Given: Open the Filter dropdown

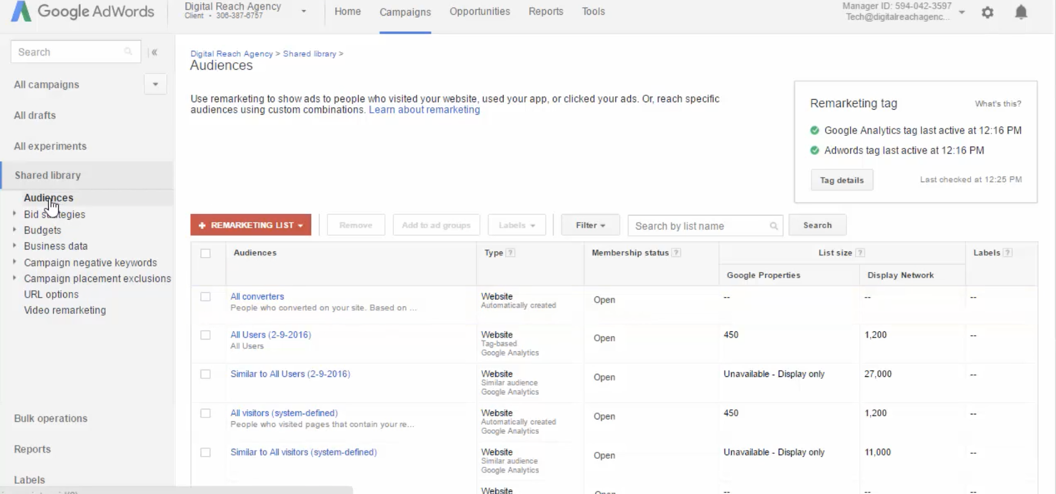Looking at the screenshot, I should 590,225.
